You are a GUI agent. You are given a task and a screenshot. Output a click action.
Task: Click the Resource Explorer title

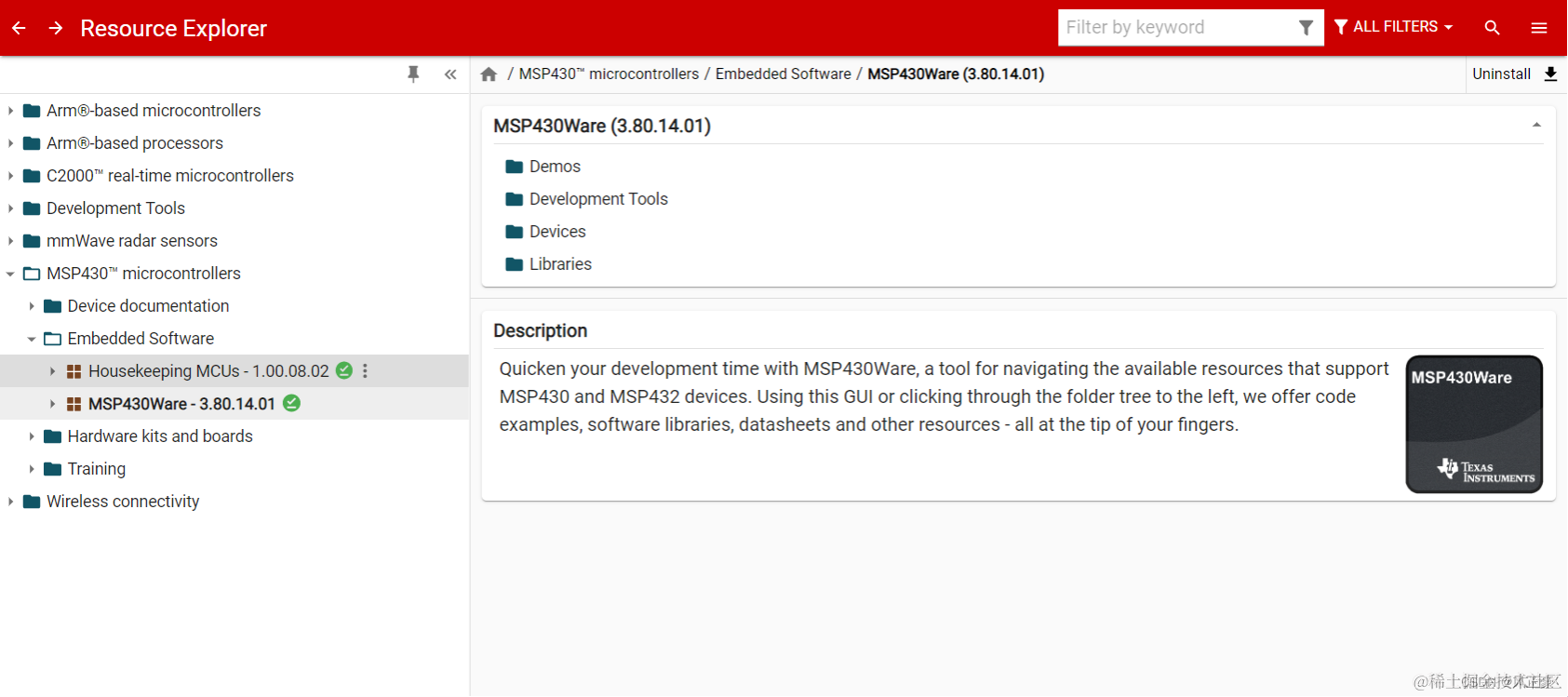(173, 29)
